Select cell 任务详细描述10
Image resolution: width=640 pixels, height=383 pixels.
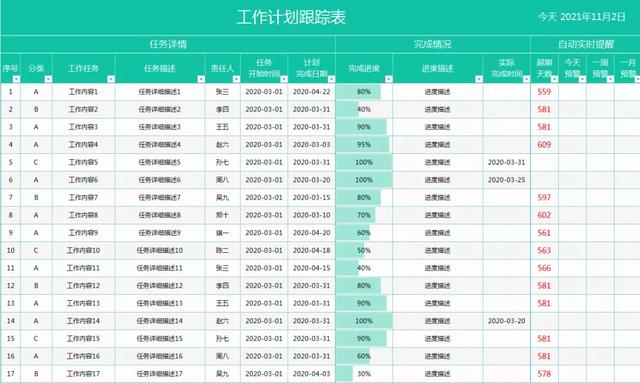click(x=160, y=250)
